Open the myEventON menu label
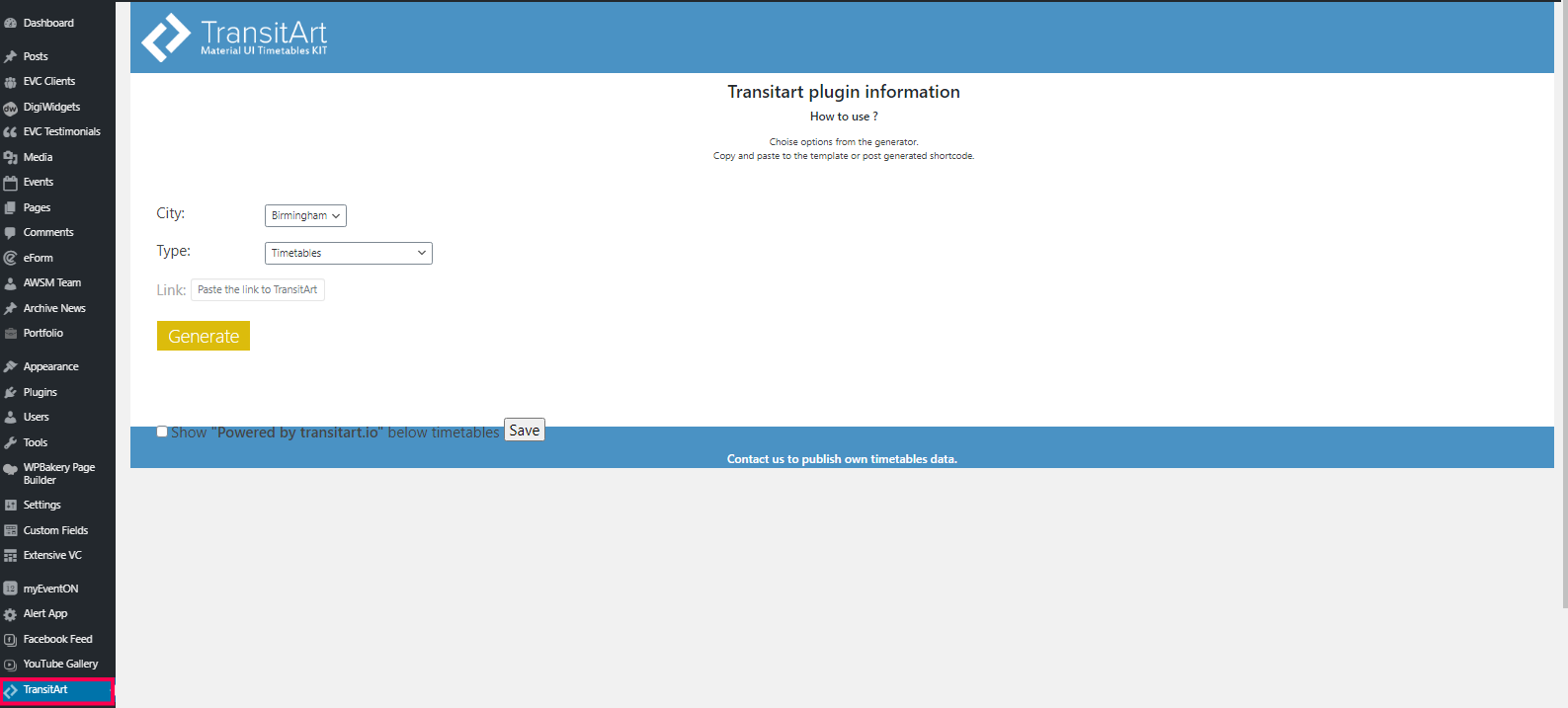The width and height of the screenshot is (1568, 708). click(50, 589)
